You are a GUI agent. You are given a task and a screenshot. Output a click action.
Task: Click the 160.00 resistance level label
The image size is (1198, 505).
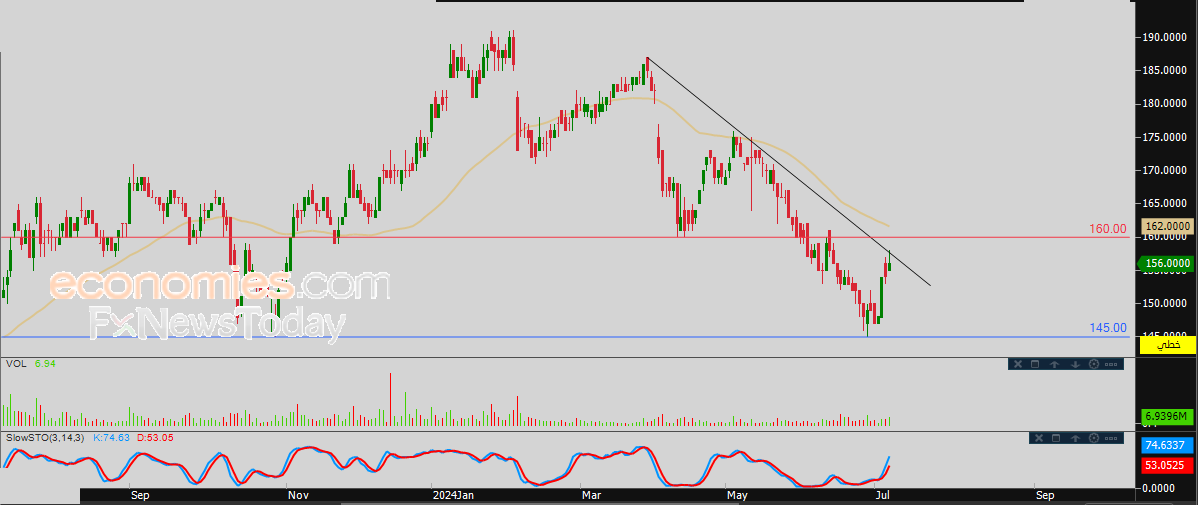click(x=1109, y=228)
